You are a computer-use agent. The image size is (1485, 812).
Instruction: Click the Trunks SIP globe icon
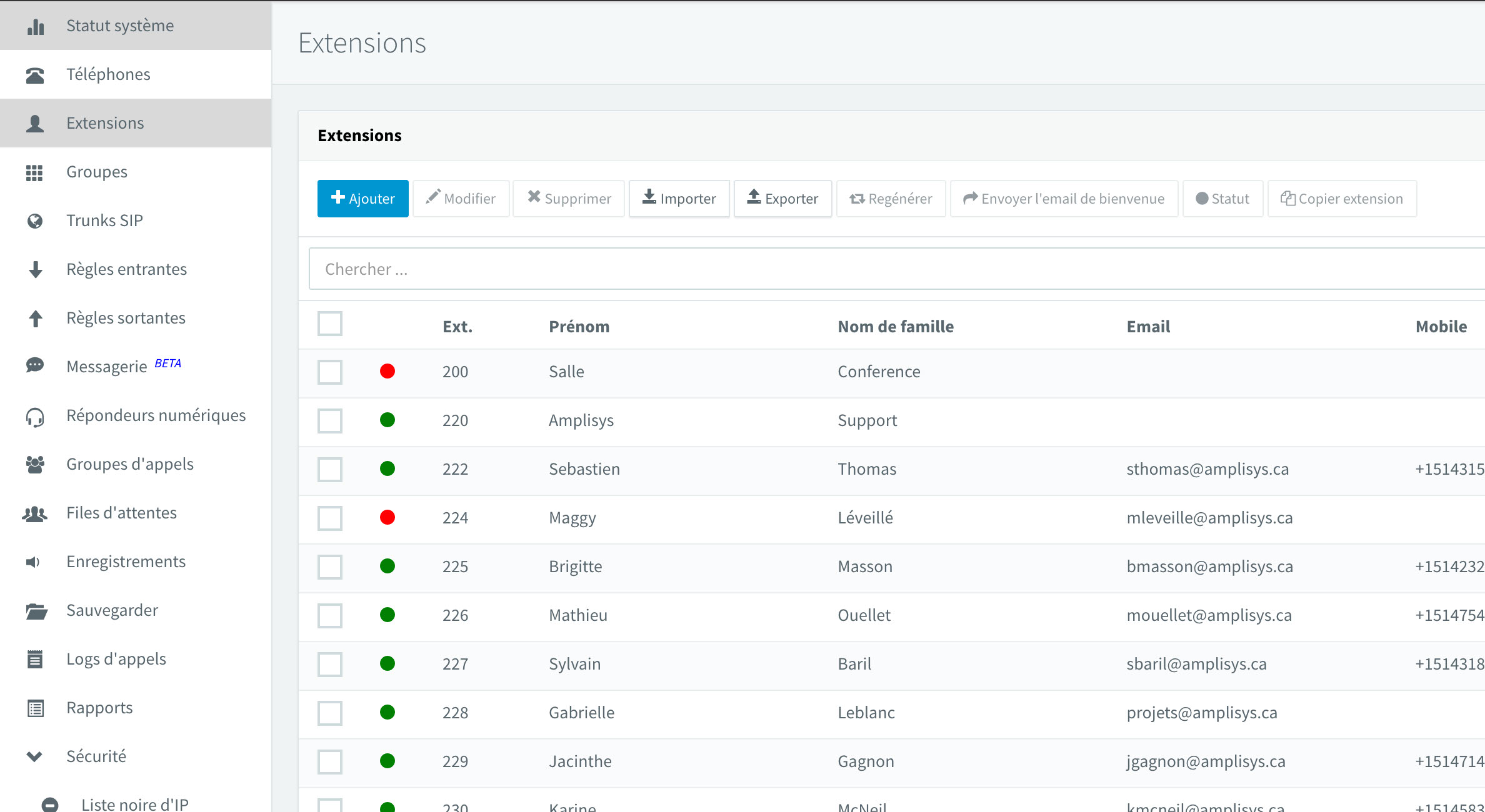pos(35,221)
